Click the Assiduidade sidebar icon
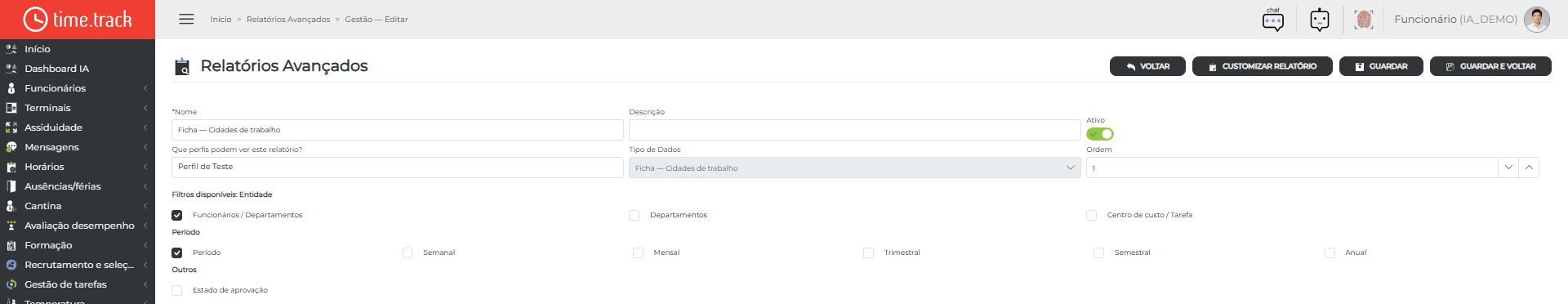Screen dimensions: 1568x304 tap(11, 127)
